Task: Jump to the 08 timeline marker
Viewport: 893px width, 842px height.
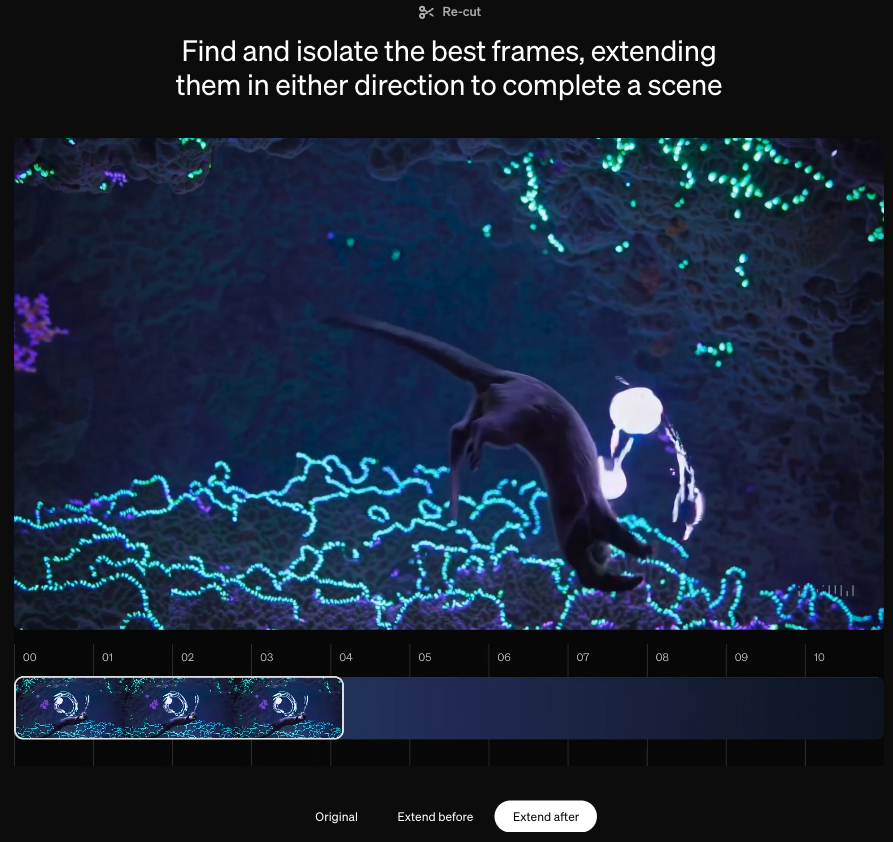Action: pos(662,657)
